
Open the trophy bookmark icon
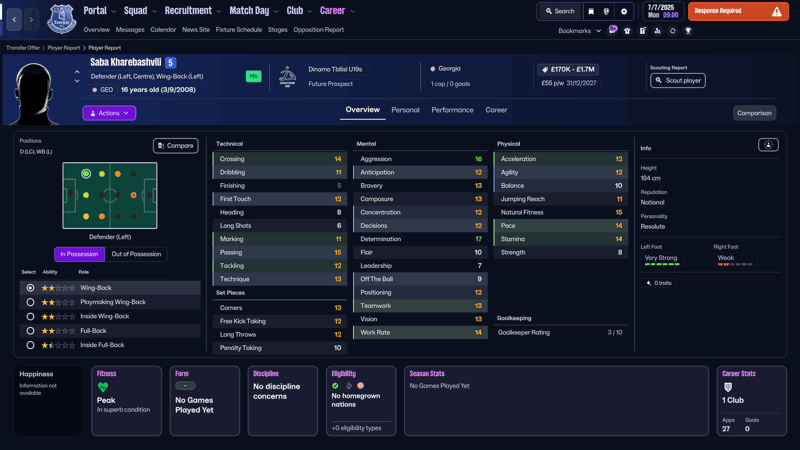click(688, 31)
